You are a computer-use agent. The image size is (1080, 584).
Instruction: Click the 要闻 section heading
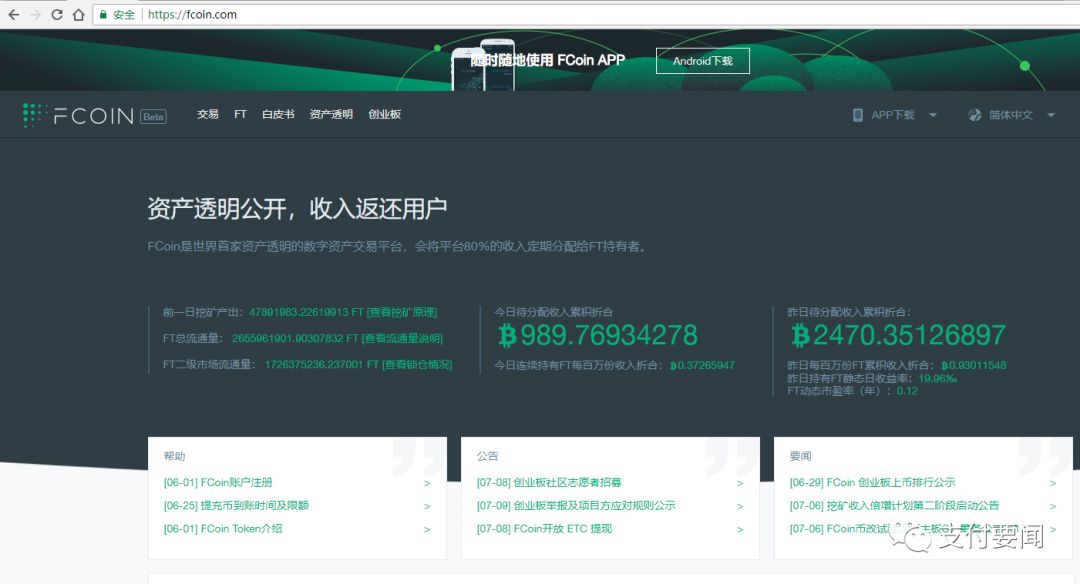pos(800,456)
